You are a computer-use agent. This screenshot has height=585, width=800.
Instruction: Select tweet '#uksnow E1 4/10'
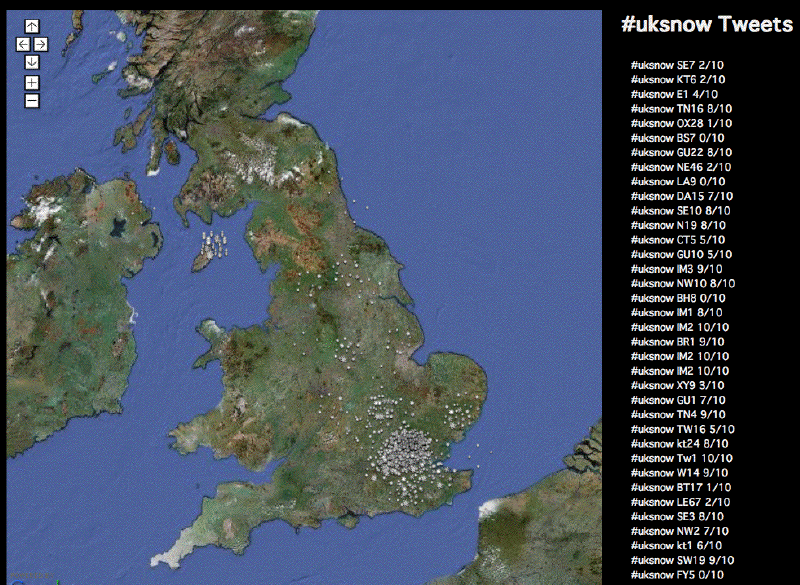(x=674, y=94)
